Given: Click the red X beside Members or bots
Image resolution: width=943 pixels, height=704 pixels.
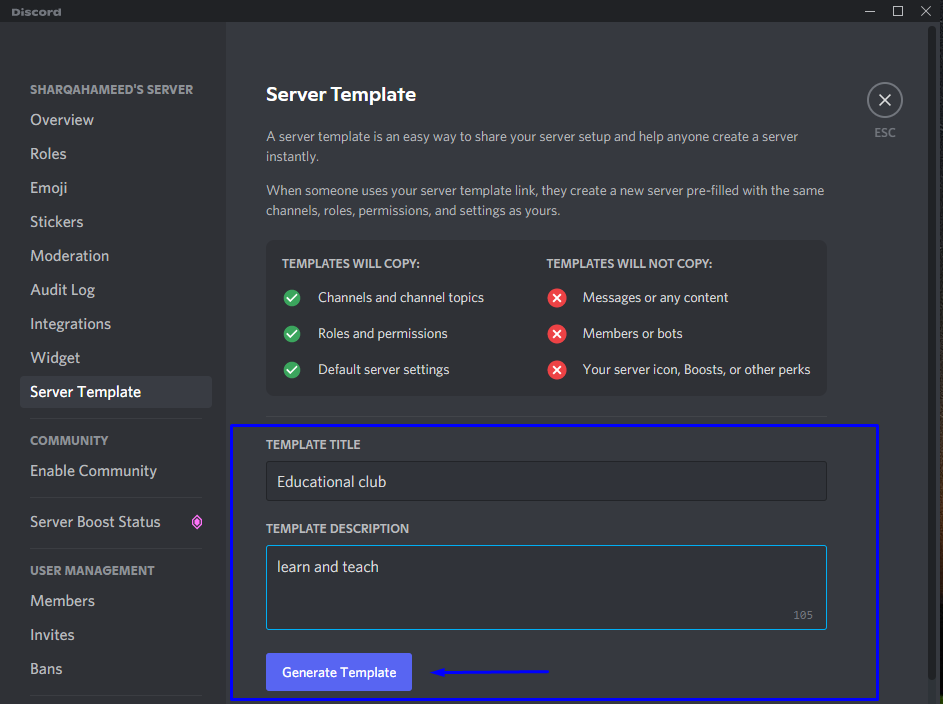Looking at the screenshot, I should point(557,333).
